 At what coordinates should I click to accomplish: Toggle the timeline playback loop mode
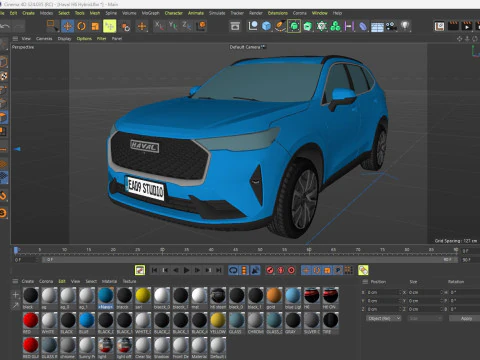pyautogui.click(x=233, y=270)
